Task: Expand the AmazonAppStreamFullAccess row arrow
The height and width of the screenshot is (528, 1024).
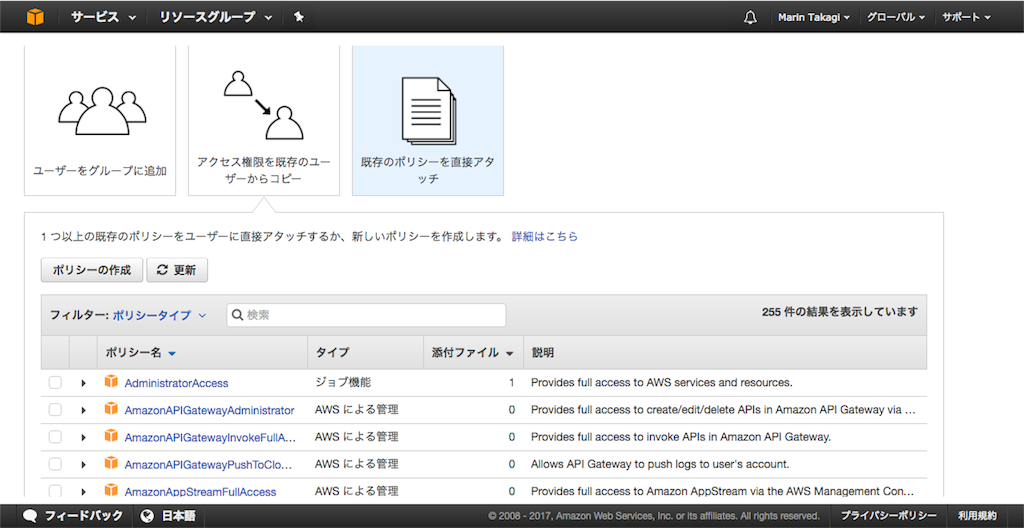Action: click(83, 491)
